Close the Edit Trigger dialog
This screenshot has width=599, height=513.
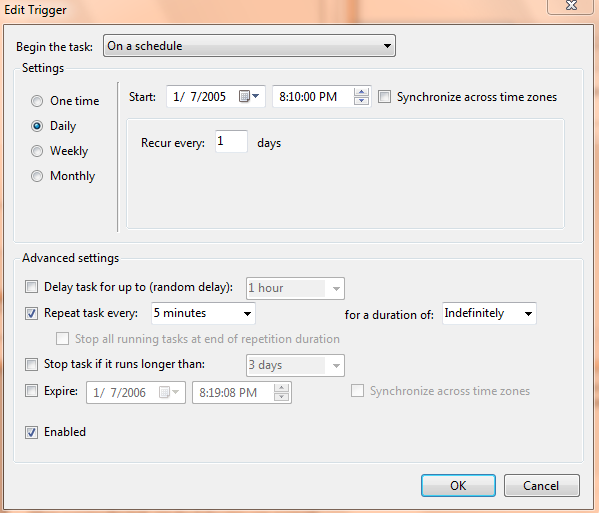(571, 6)
